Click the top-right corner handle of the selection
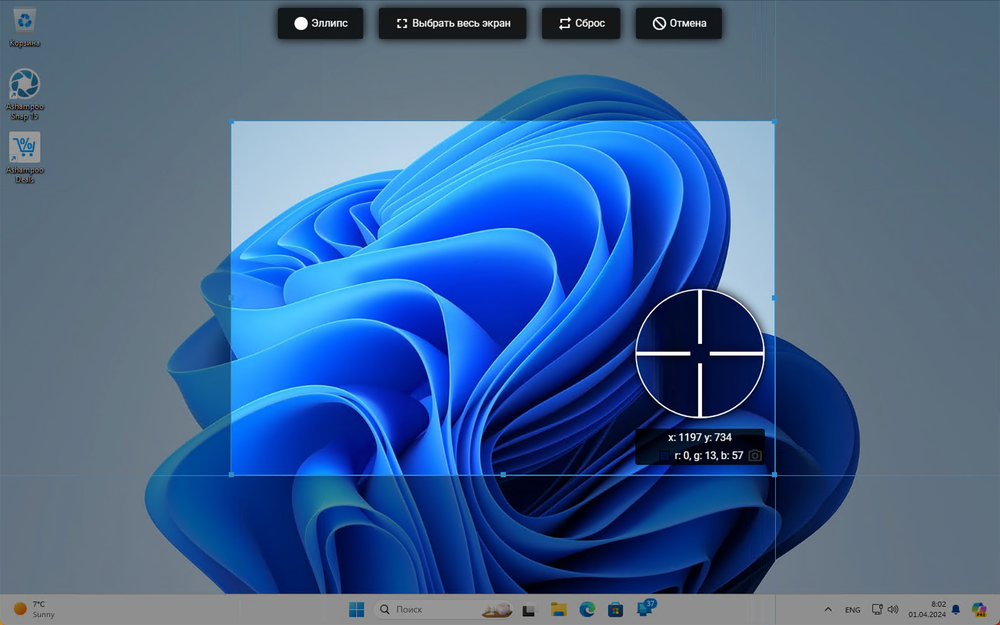 pos(774,121)
